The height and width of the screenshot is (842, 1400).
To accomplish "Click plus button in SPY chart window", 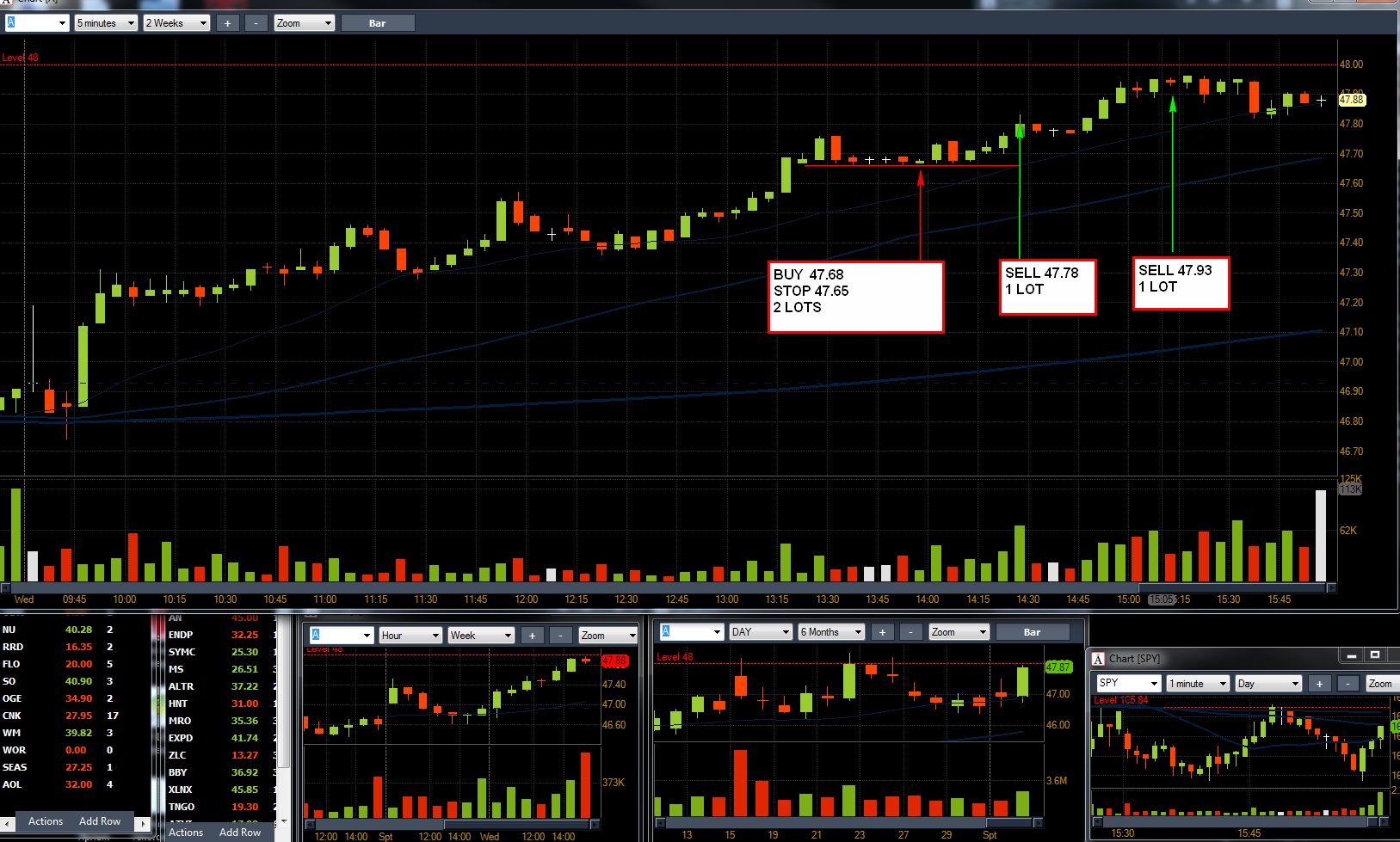I will click(1319, 684).
